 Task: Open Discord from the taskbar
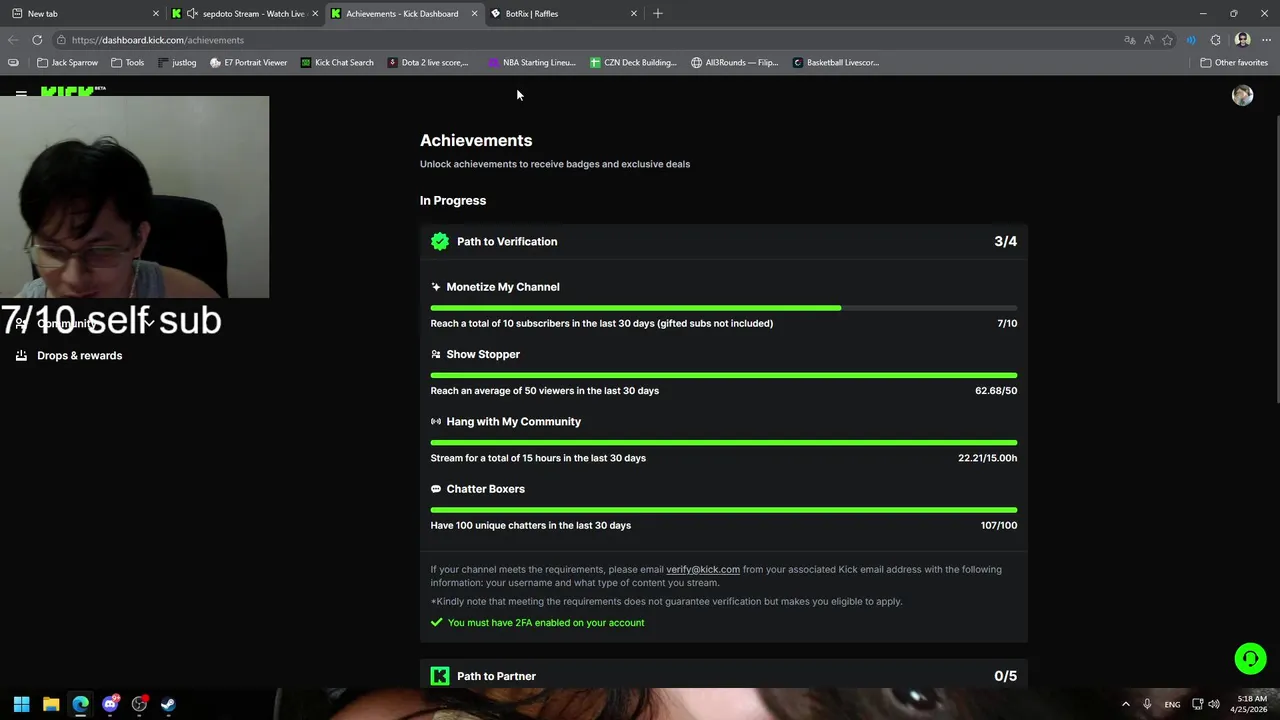(110, 704)
